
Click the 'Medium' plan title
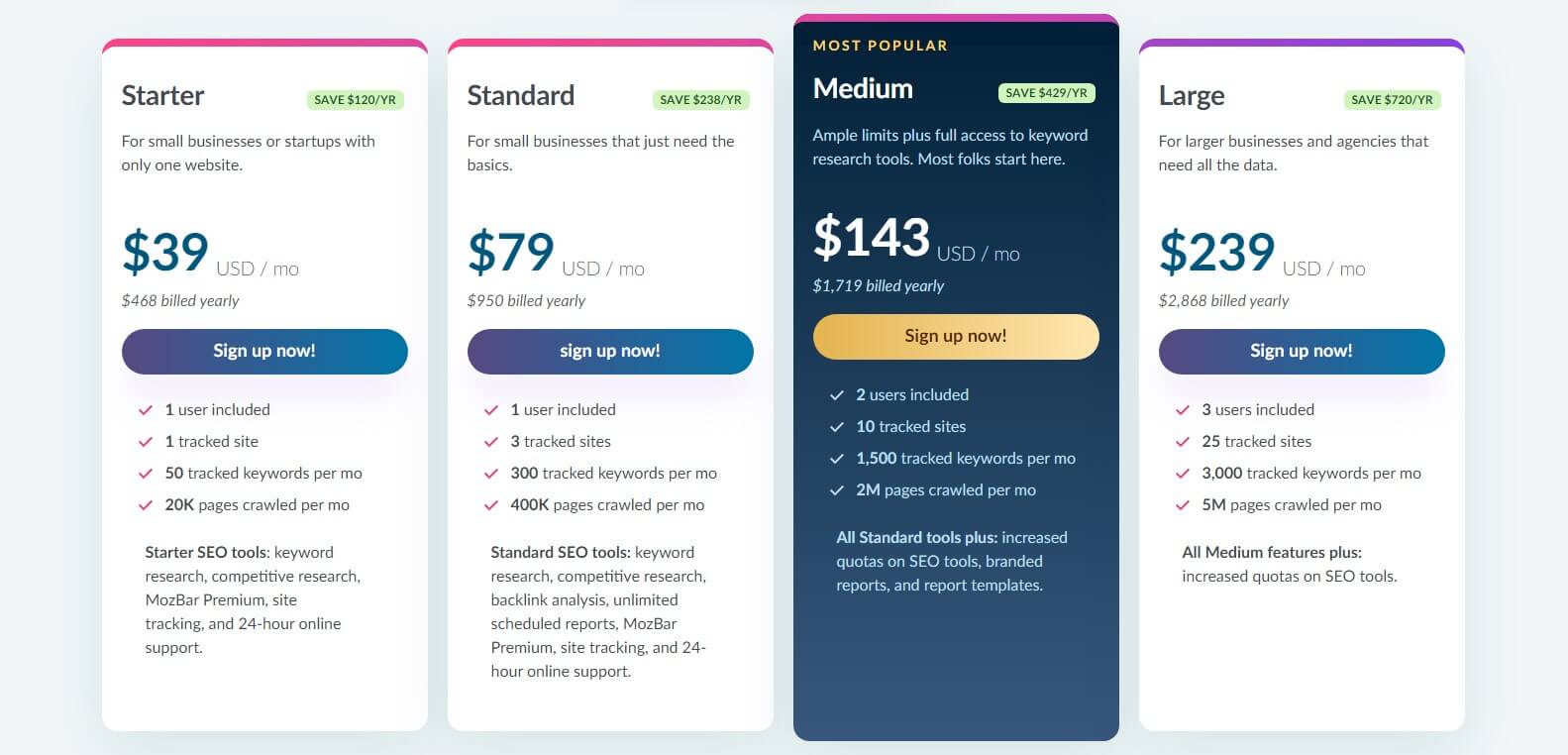(x=863, y=88)
